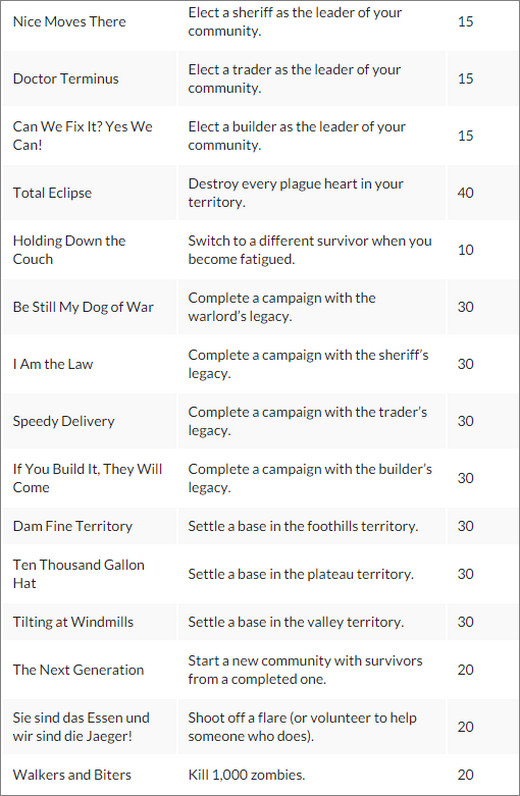Select the foothills territory description
The height and width of the screenshot is (796, 520).
point(303,526)
